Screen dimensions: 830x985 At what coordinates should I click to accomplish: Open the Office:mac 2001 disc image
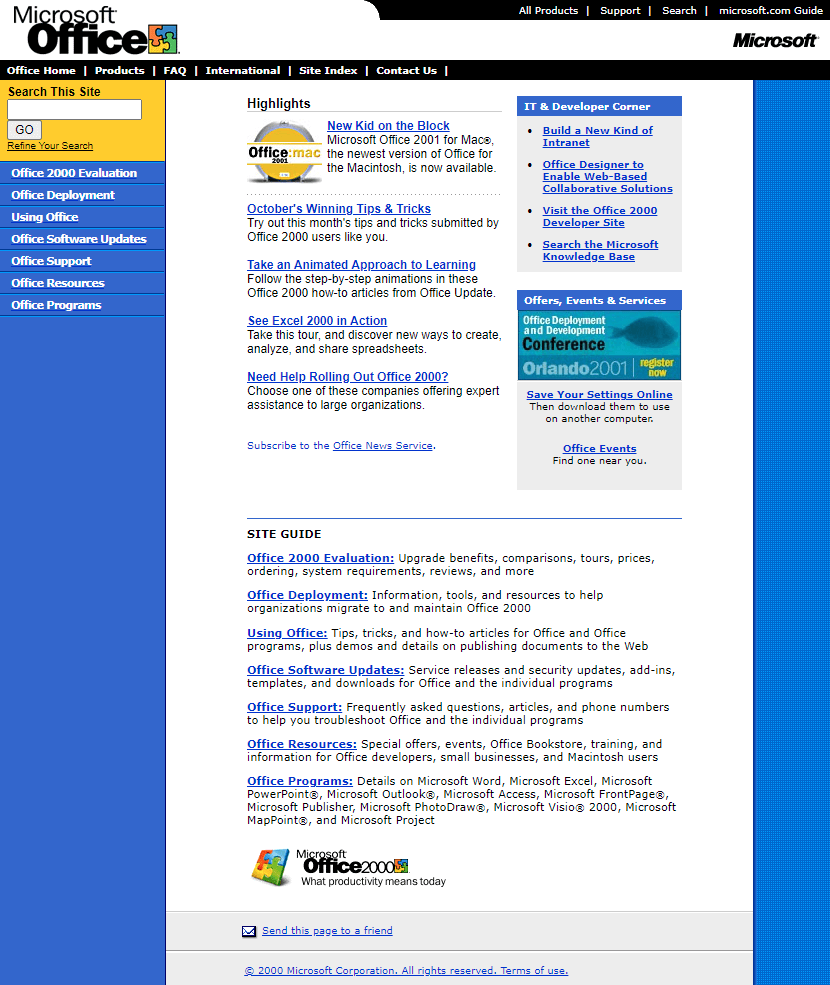pyautogui.click(x=284, y=153)
